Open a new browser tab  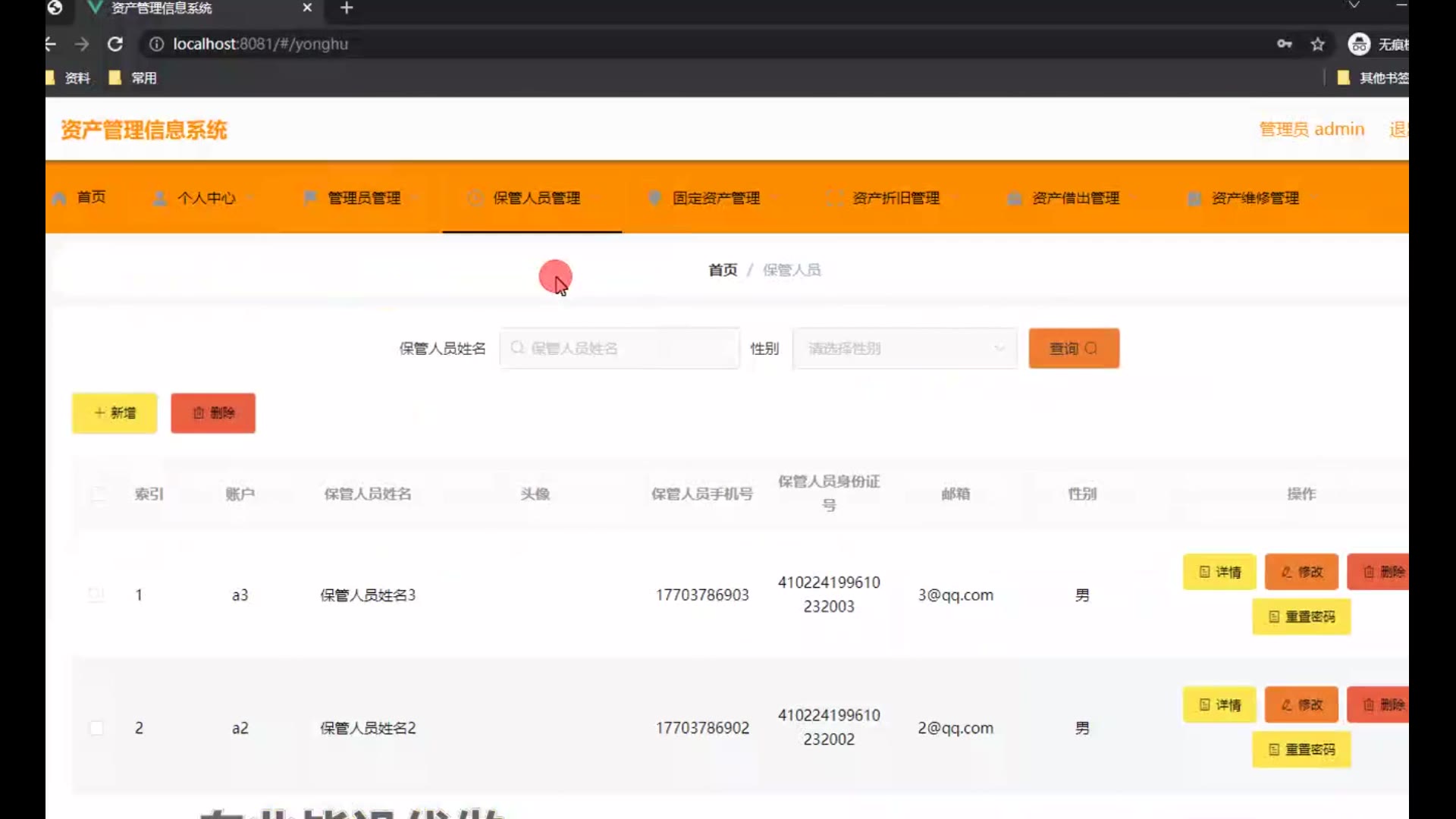[347, 8]
